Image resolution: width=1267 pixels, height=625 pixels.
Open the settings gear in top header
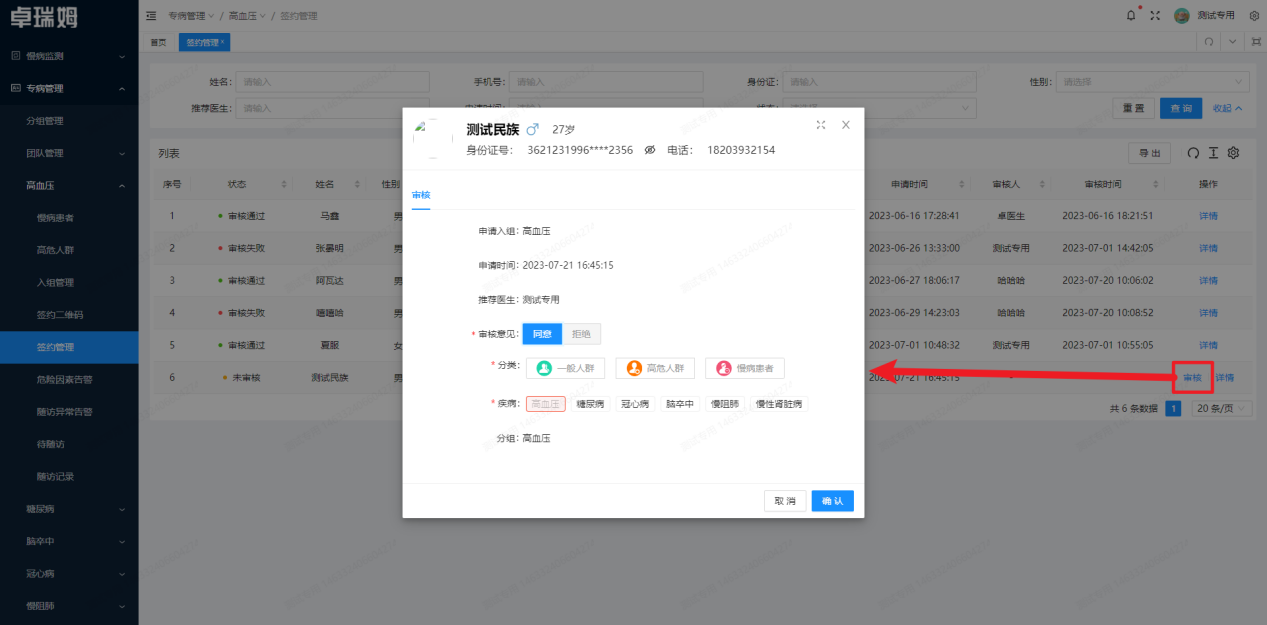click(x=1254, y=15)
